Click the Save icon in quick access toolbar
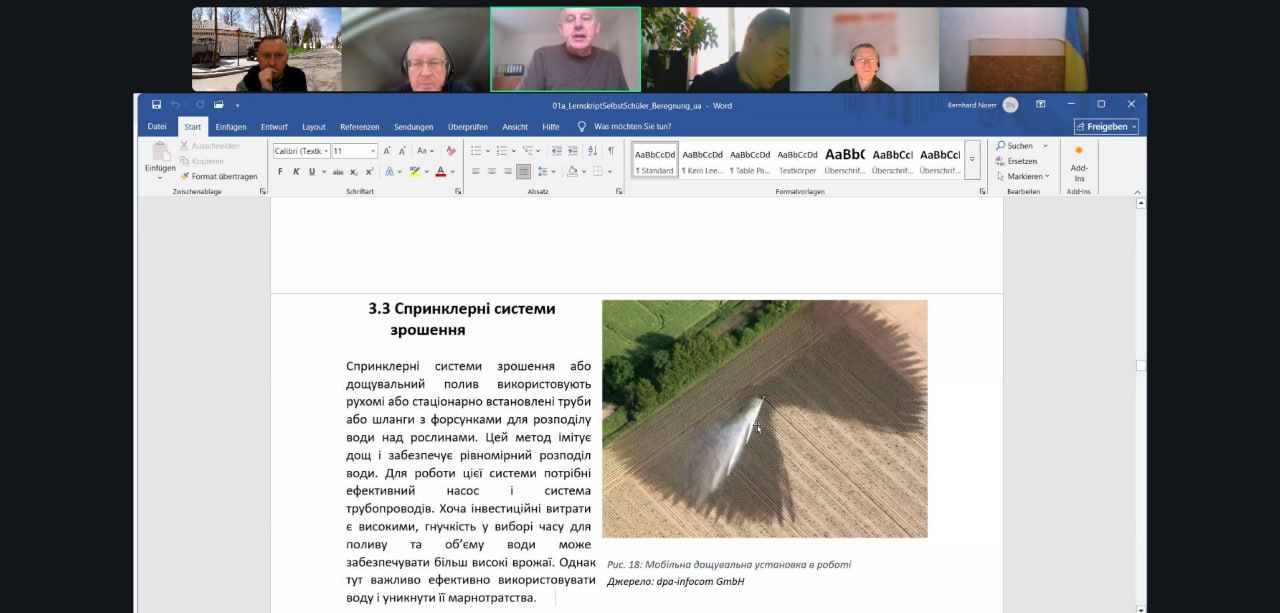Image resolution: width=1280 pixels, height=613 pixels. [x=157, y=105]
